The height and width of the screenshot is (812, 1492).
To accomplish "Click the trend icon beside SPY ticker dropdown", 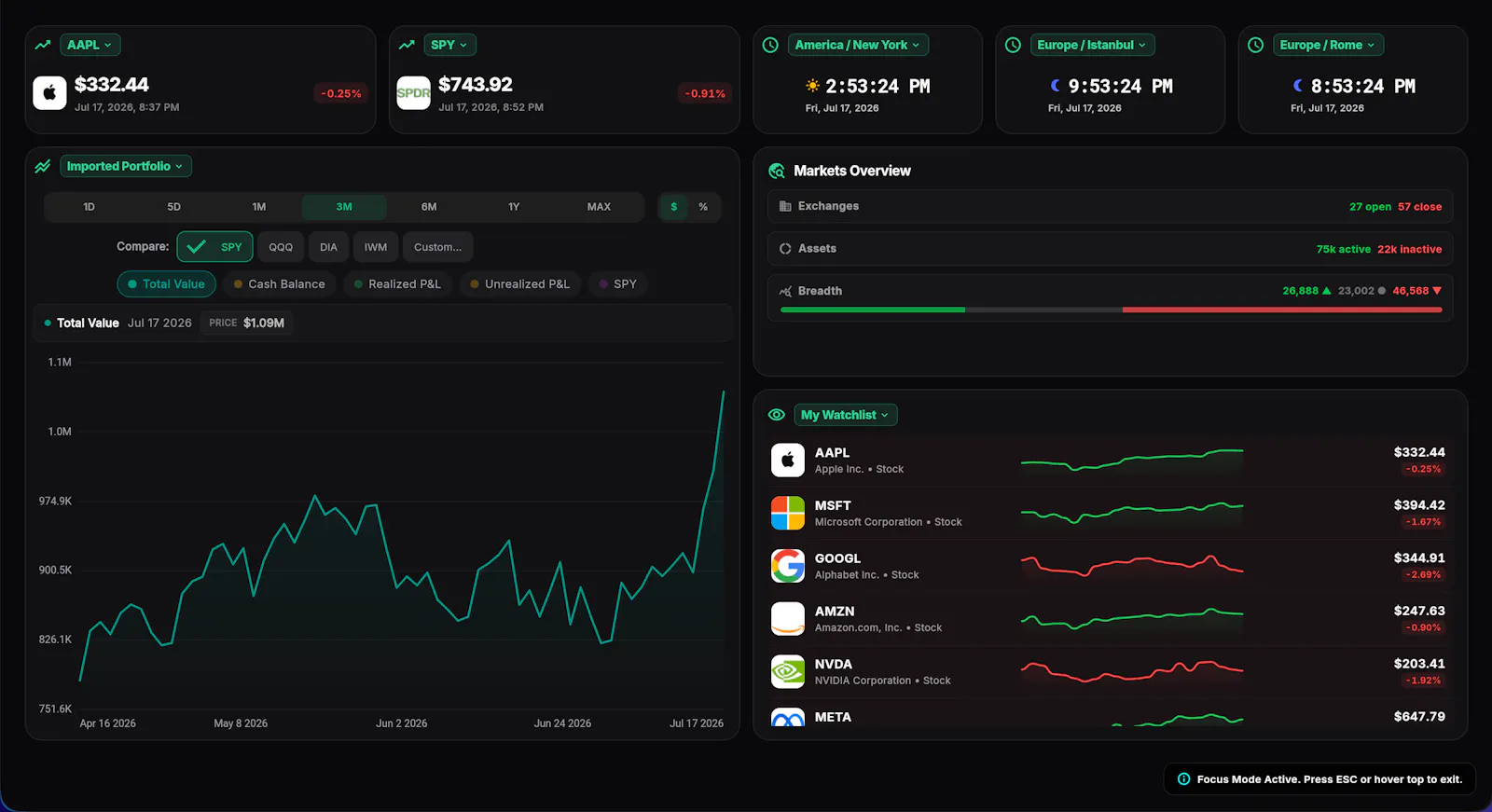I will pyautogui.click(x=407, y=45).
